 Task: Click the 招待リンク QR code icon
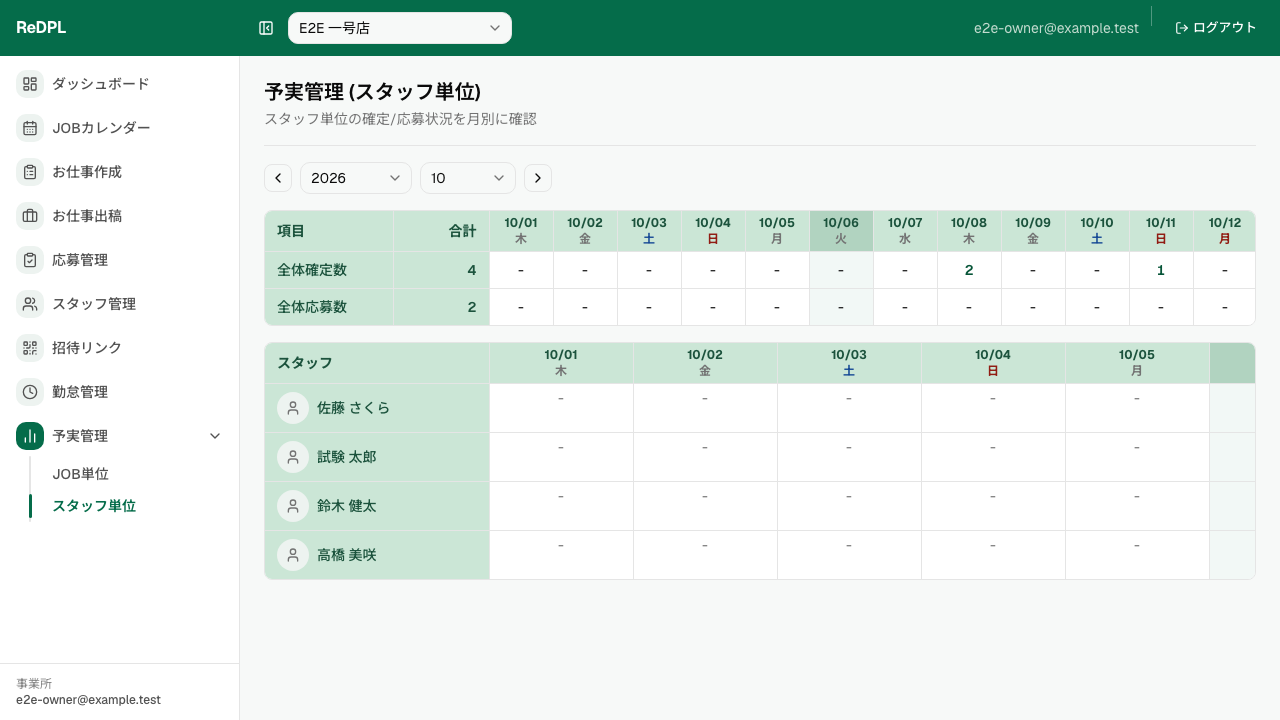click(30, 348)
